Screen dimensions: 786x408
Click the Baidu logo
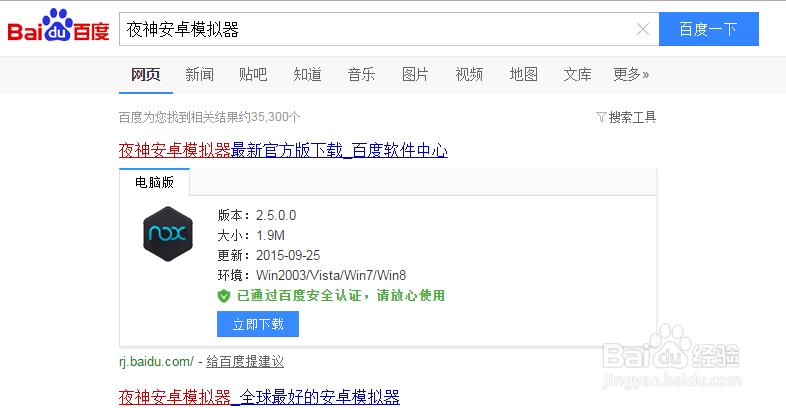pos(59,26)
